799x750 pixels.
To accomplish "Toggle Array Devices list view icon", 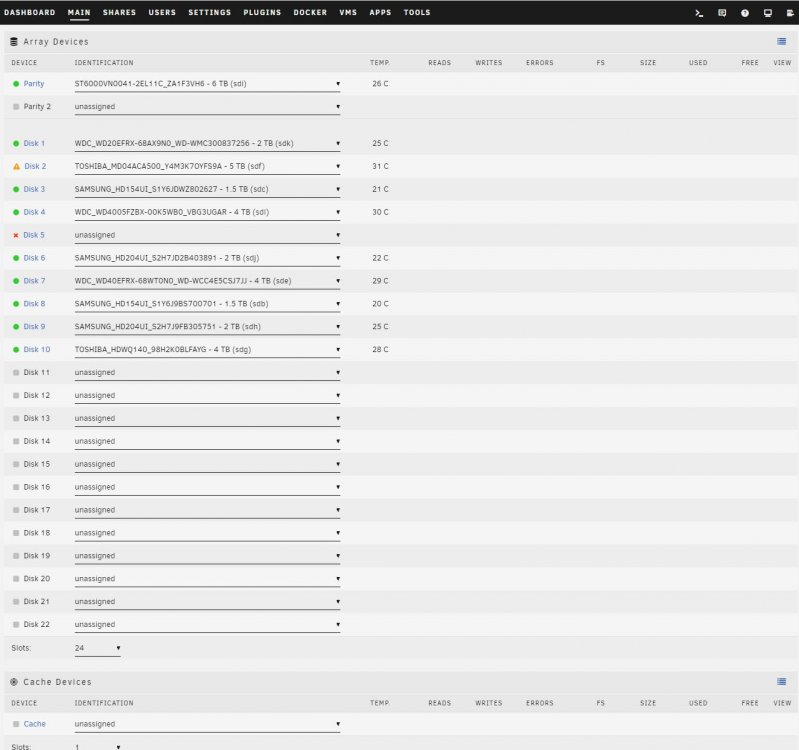I will click(781, 41).
